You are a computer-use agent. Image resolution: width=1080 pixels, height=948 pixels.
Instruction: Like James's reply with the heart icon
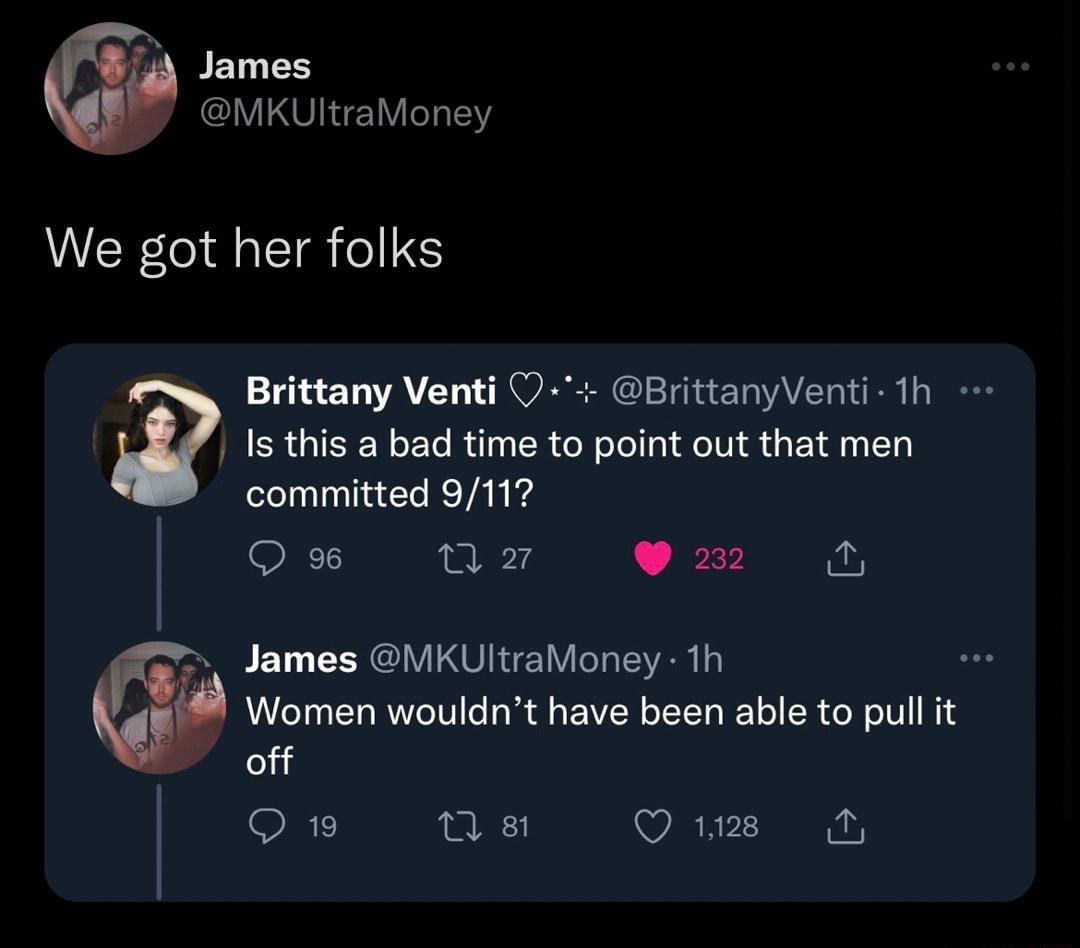651,826
